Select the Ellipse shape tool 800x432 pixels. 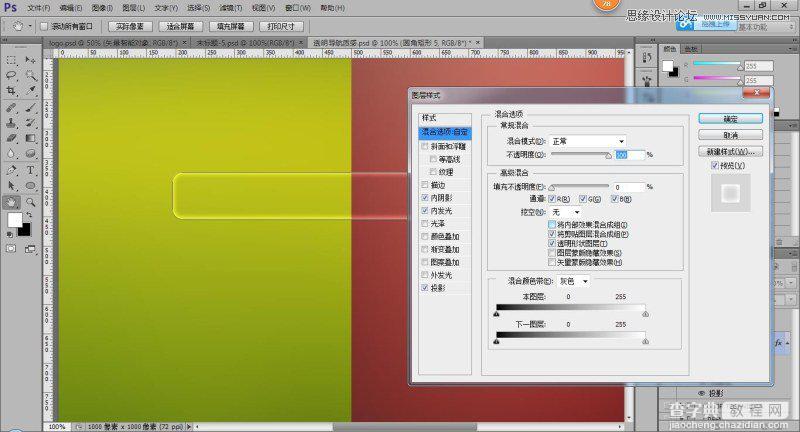pyautogui.click(x=31, y=186)
